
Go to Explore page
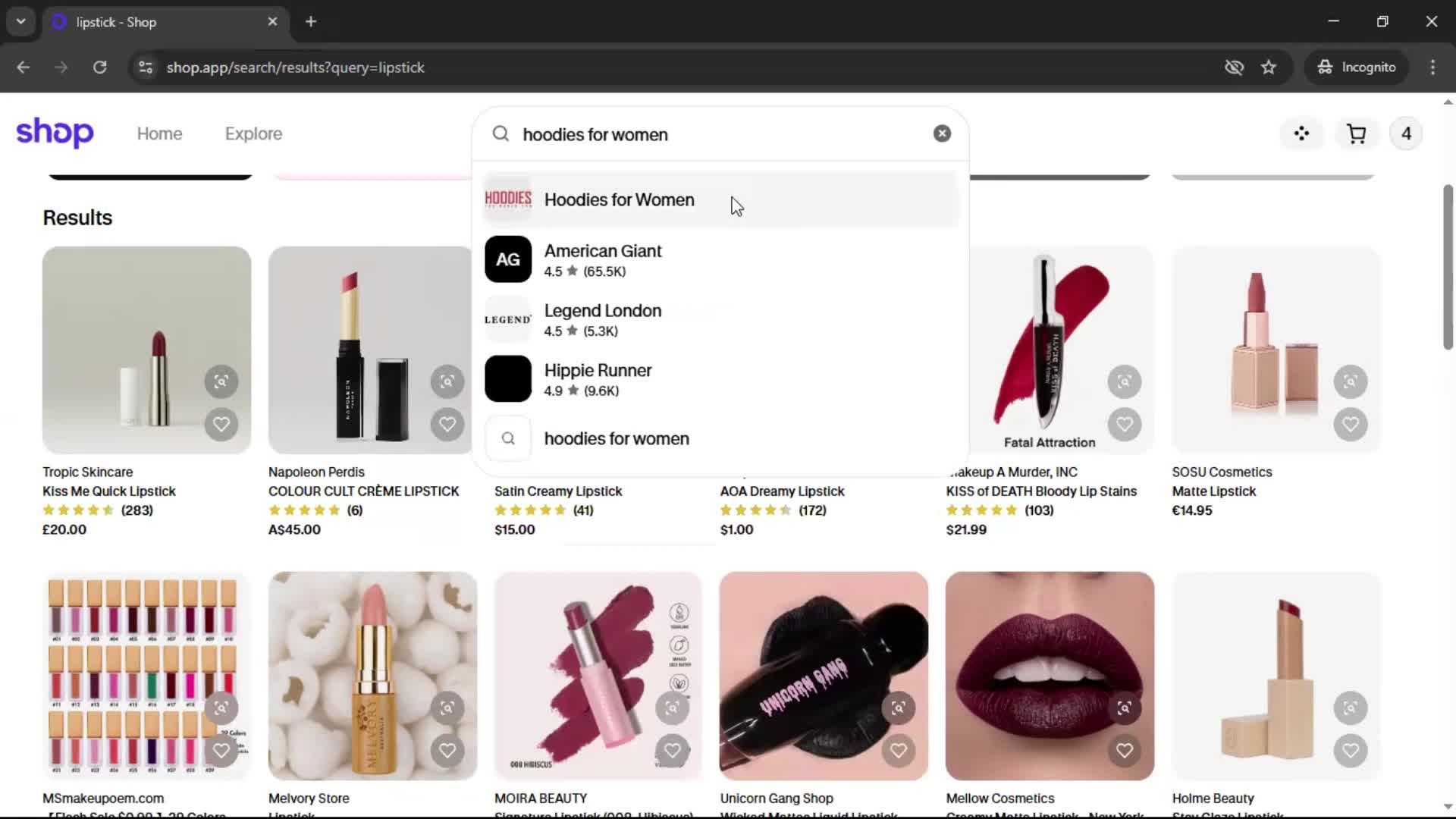(253, 134)
